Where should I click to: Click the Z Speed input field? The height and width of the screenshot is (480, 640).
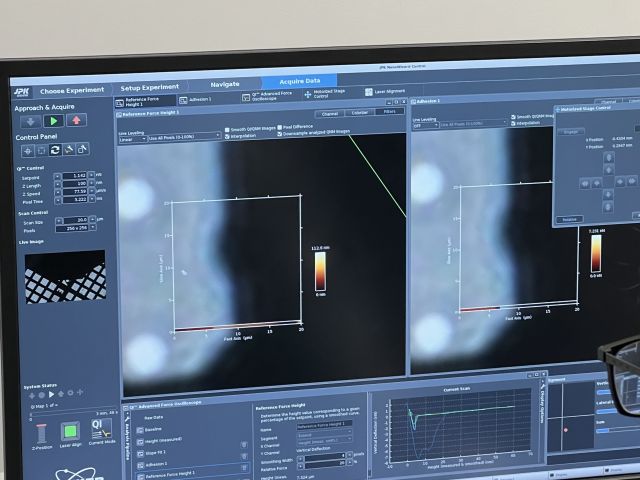tap(75, 191)
